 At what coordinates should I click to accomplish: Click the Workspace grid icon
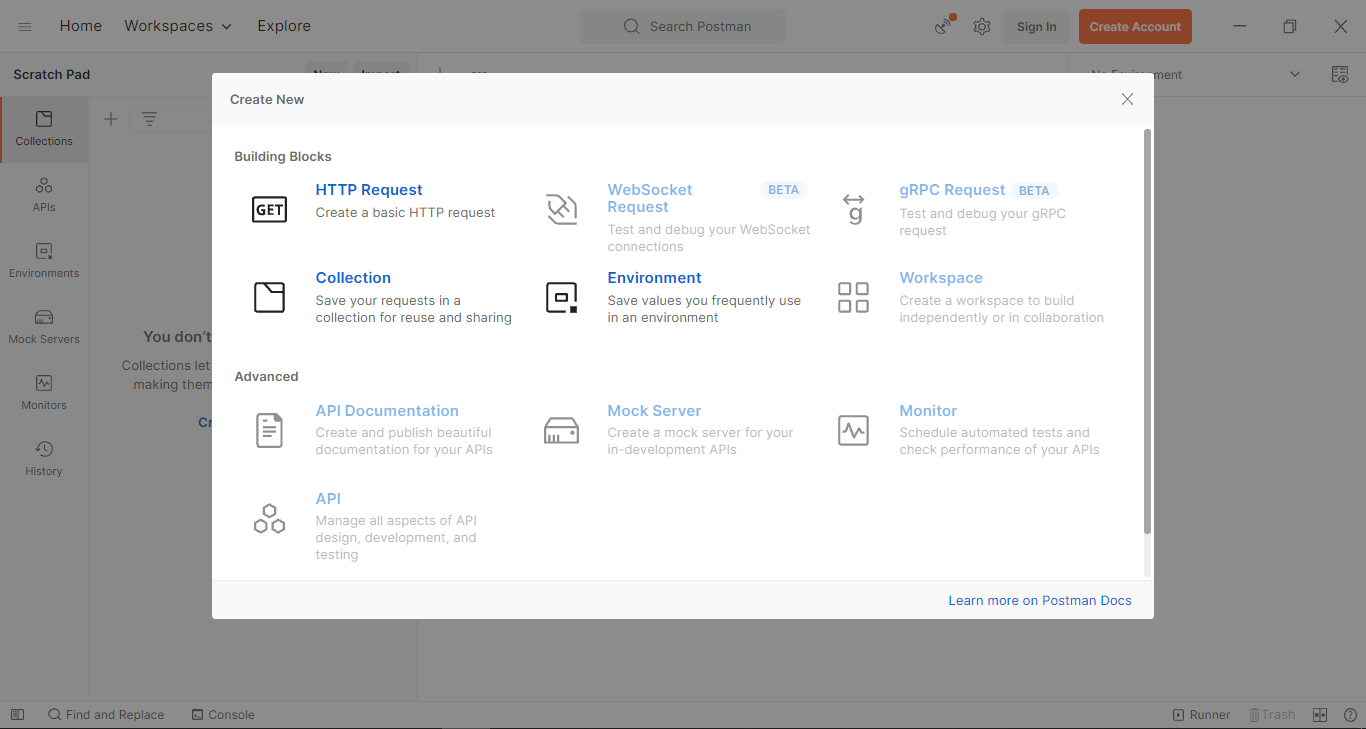(853, 297)
